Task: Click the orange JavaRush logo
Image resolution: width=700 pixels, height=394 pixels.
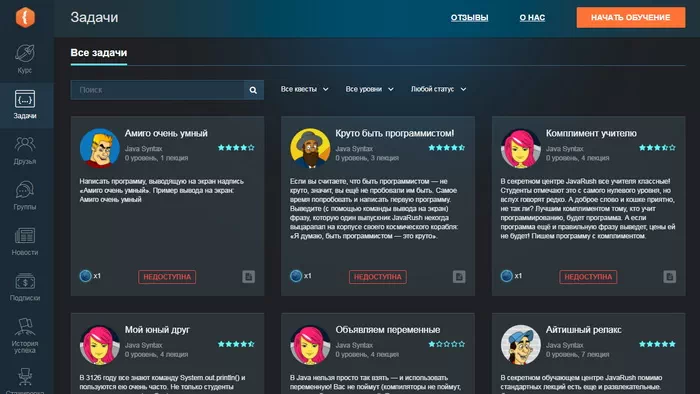Action: click(25, 17)
